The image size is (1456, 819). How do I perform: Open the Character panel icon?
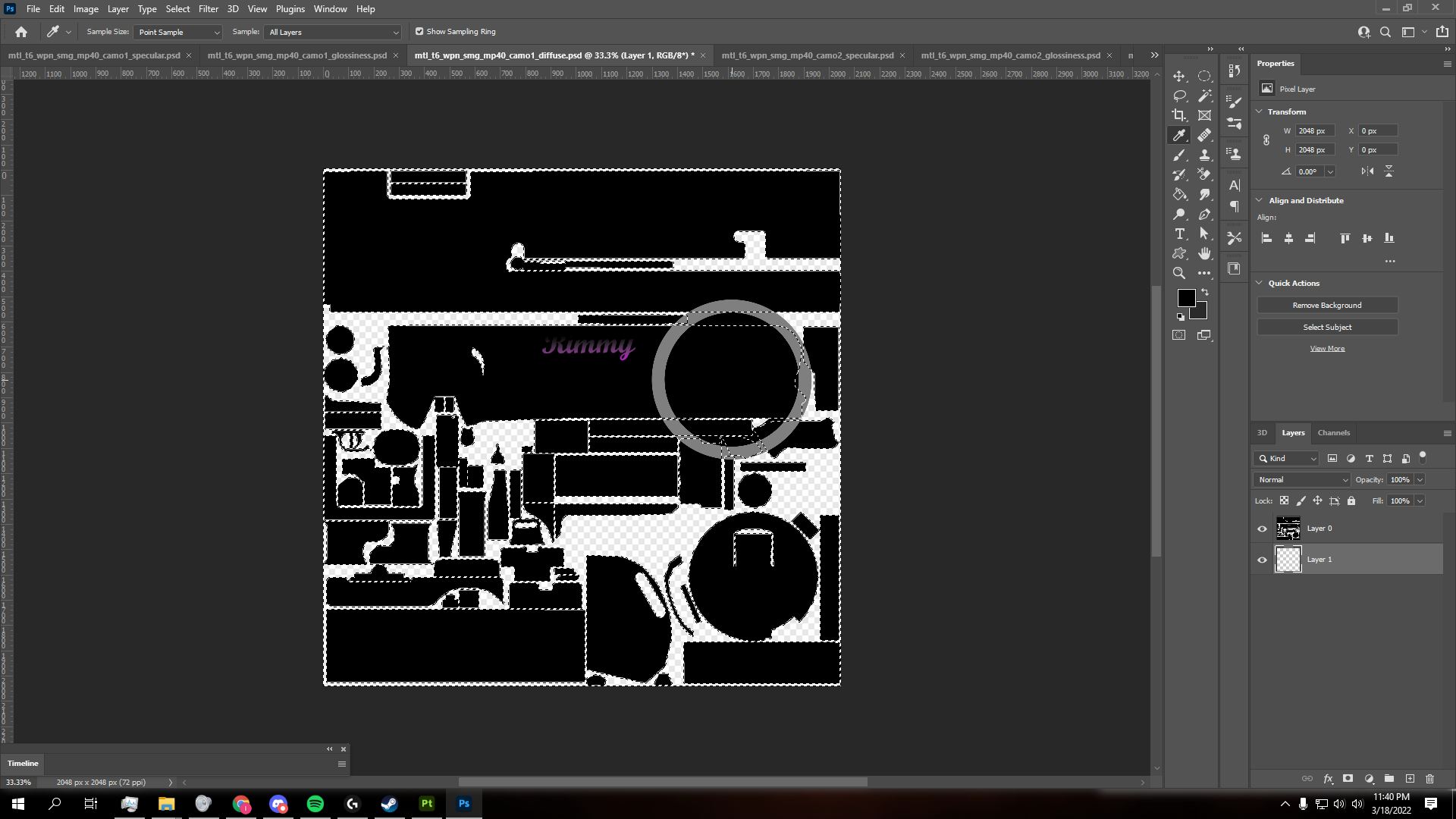click(1235, 185)
